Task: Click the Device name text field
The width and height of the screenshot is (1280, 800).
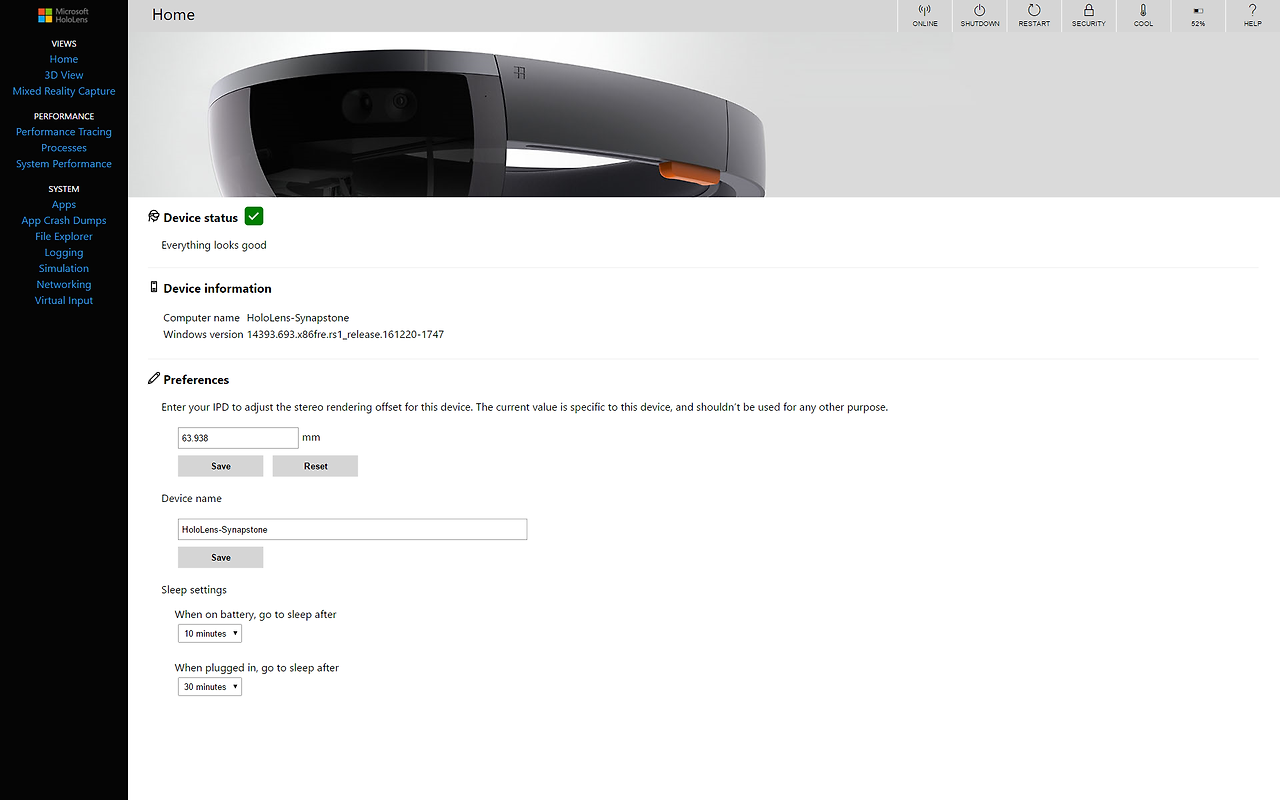Action: coord(352,529)
